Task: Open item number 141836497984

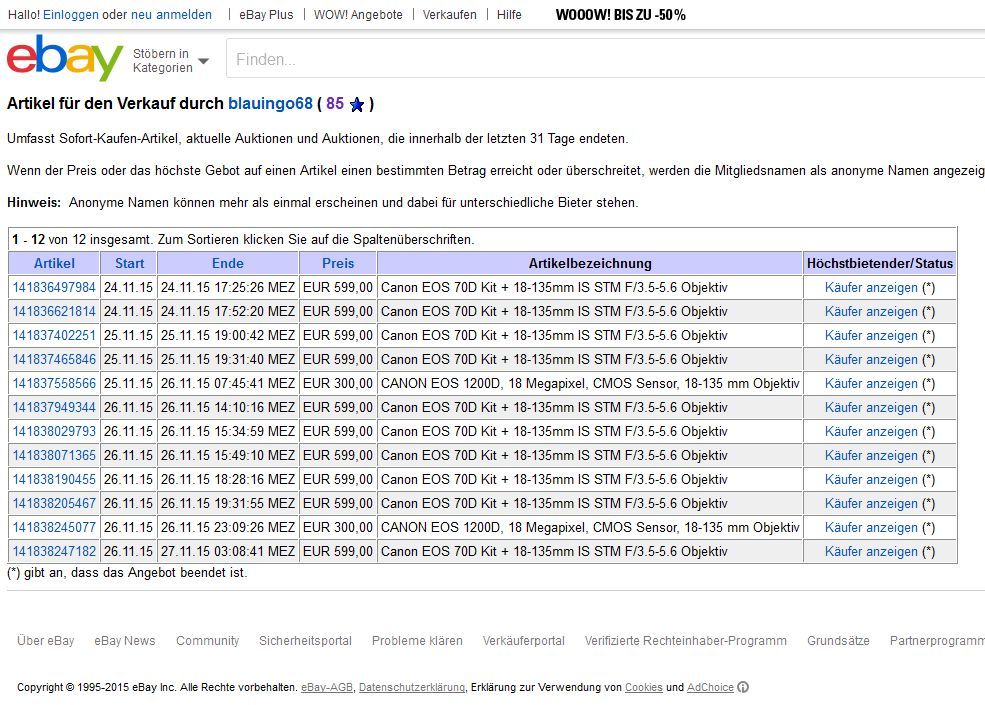Action: [x=54, y=287]
